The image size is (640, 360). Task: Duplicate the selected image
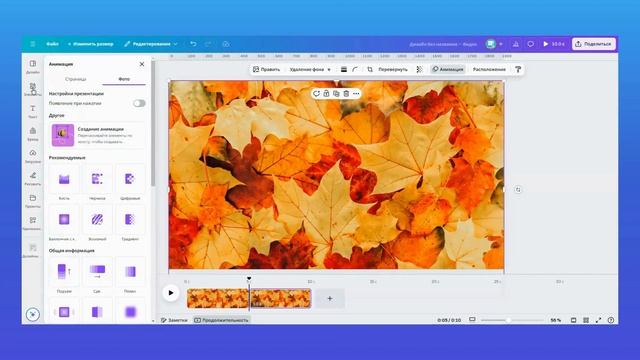[x=336, y=93]
